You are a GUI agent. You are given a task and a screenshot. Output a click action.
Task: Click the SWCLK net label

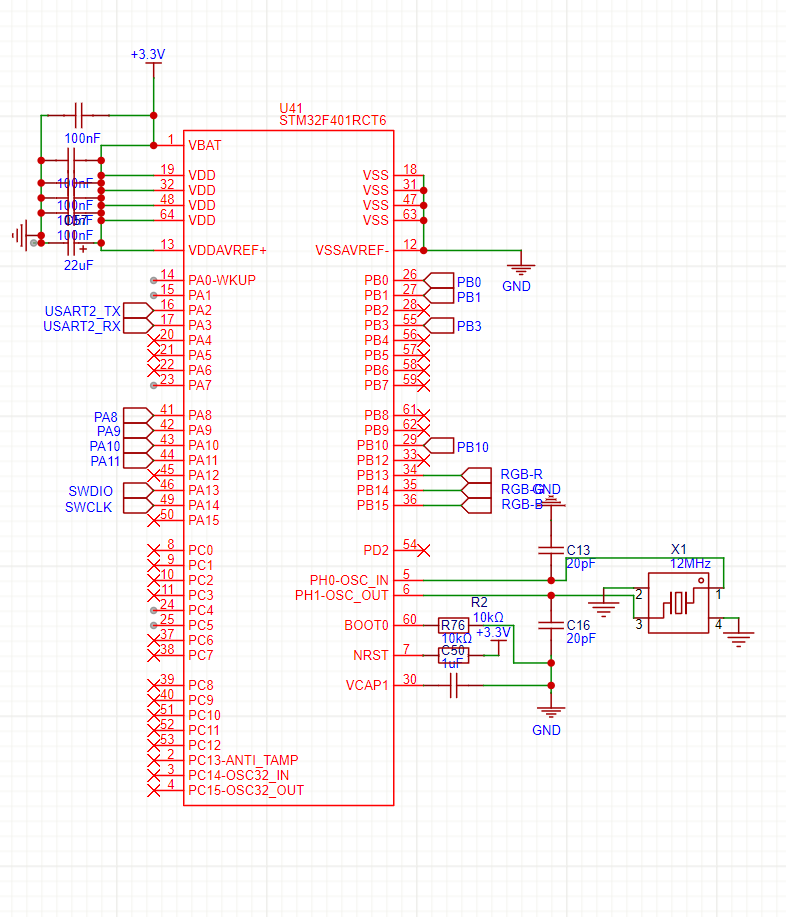[x=90, y=507]
